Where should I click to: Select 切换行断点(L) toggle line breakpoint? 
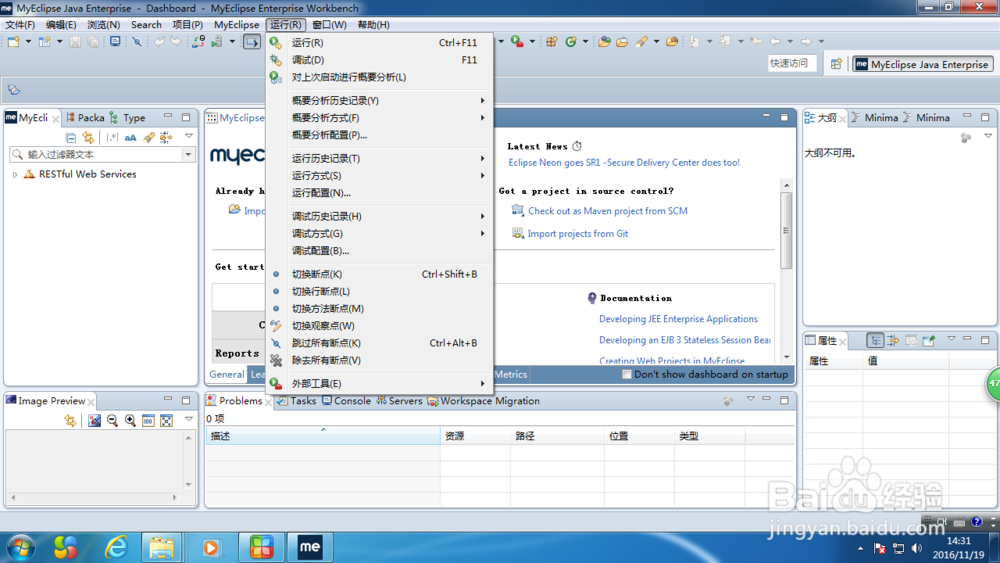point(379,291)
